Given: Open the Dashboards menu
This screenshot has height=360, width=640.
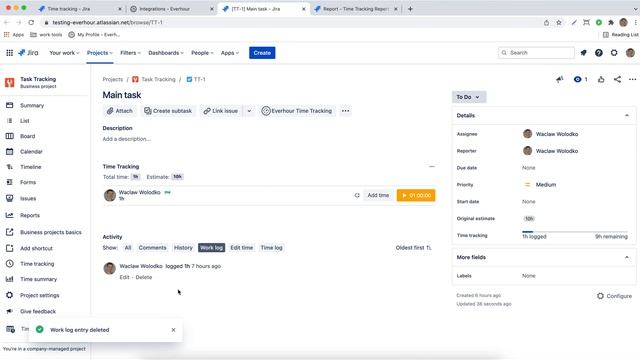Looking at the screenshot, I should tap(166, 53).
